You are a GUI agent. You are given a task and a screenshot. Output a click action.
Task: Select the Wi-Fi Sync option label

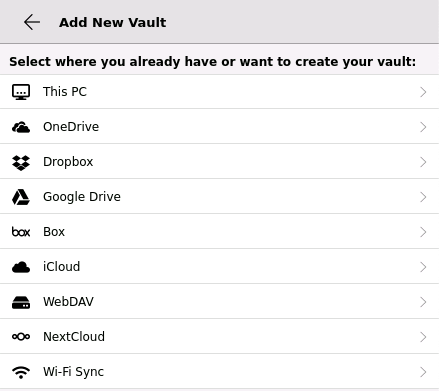pos(74,372)
